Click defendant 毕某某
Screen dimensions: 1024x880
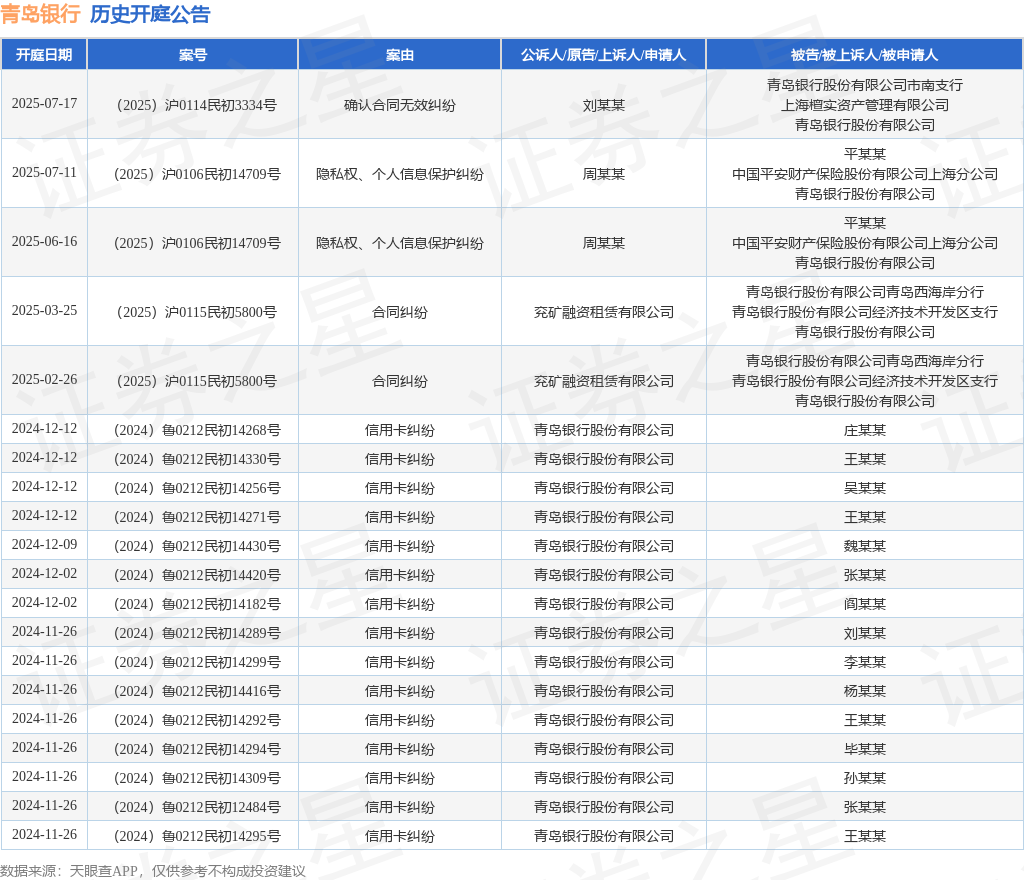click(x=865, y=749)
